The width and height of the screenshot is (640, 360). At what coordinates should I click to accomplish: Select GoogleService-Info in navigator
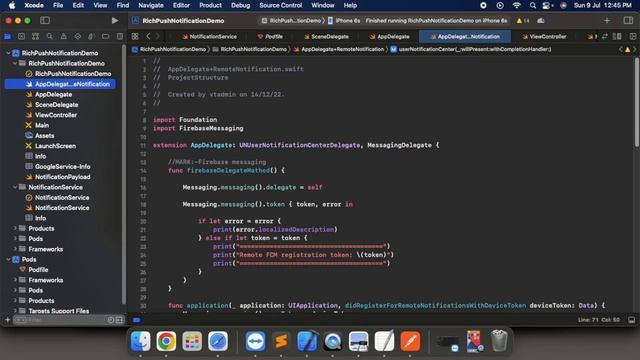(x=62, y=167)
